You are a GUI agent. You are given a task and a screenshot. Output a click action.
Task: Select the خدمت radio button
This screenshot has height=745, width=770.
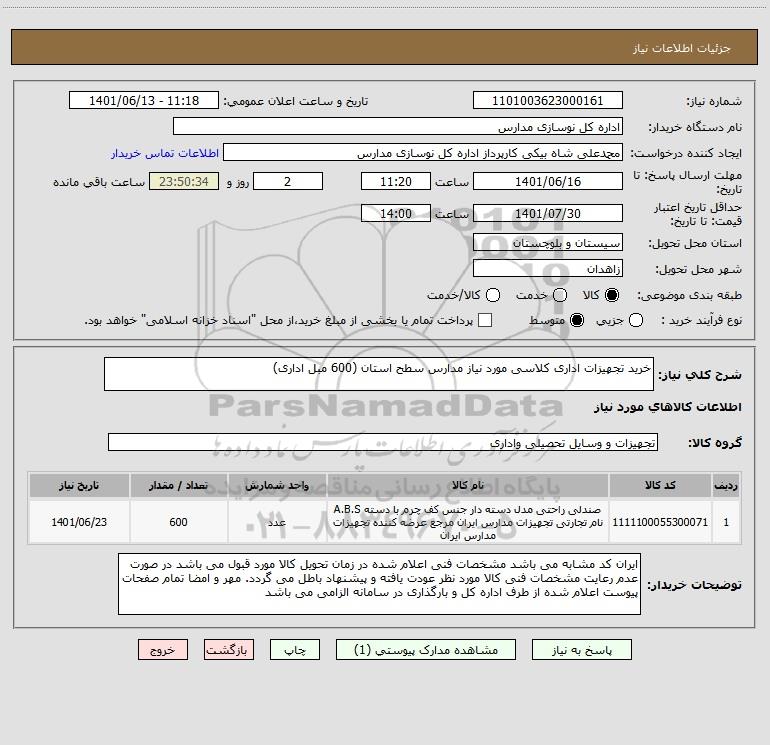pyautogui.click(x=560, y=295)
